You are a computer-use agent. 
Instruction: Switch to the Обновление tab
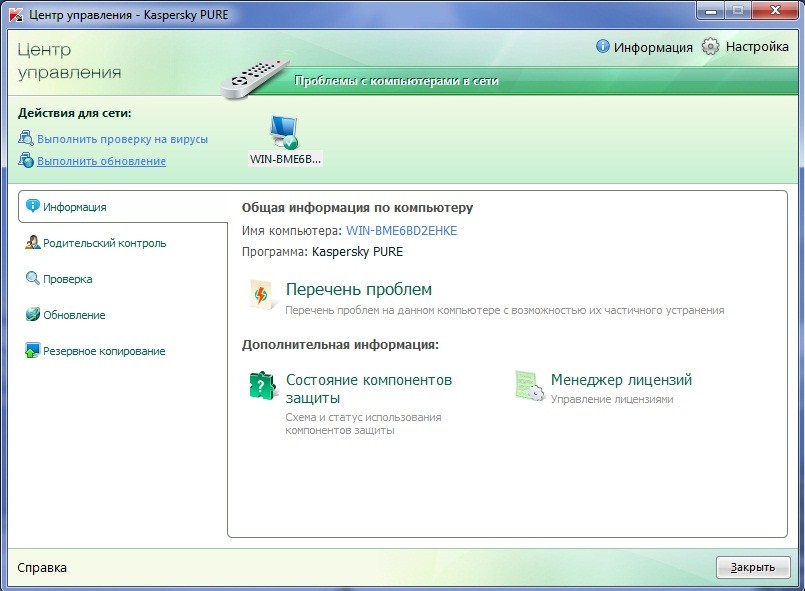coord(74,315)
